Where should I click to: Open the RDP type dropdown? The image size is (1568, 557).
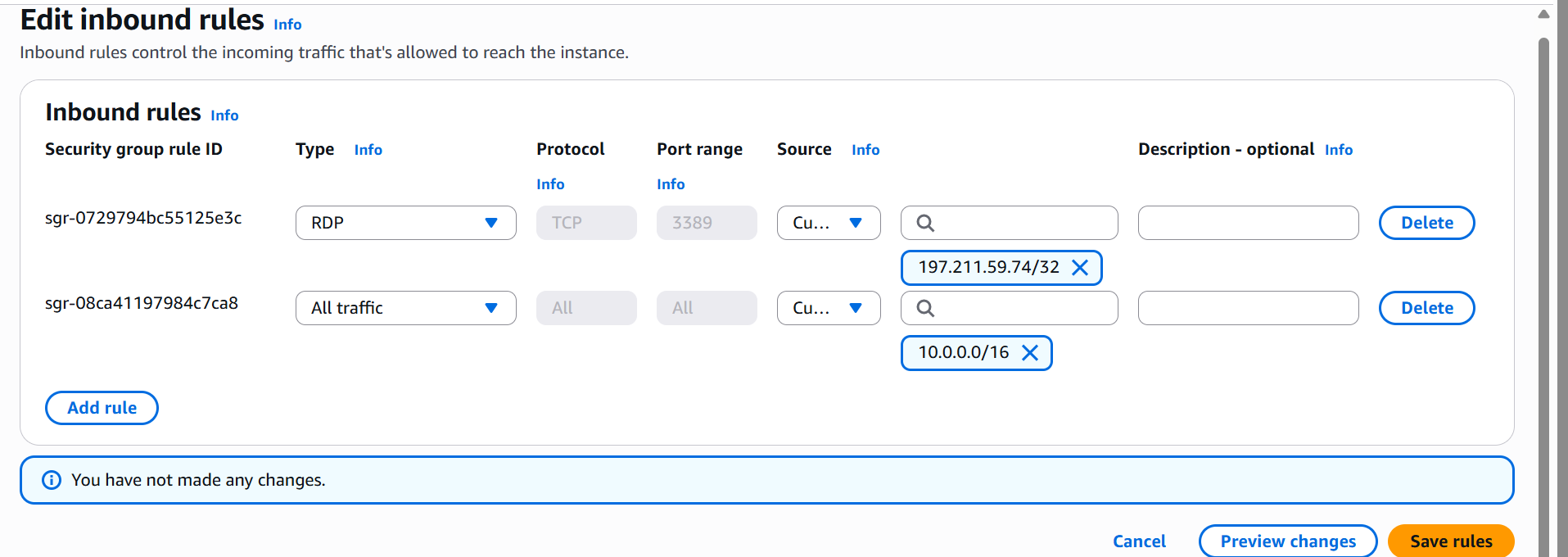[x=405, y=223]
